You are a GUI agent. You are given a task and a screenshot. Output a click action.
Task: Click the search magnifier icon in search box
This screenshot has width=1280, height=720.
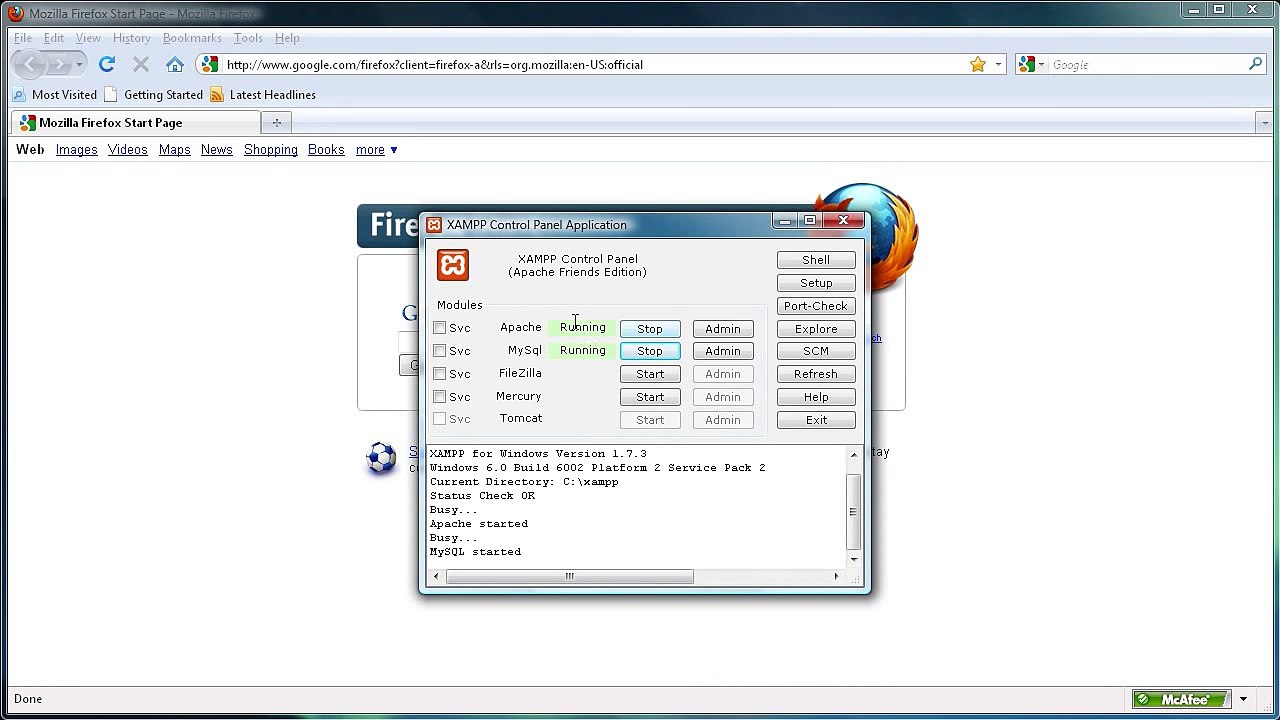[1256, 65]
